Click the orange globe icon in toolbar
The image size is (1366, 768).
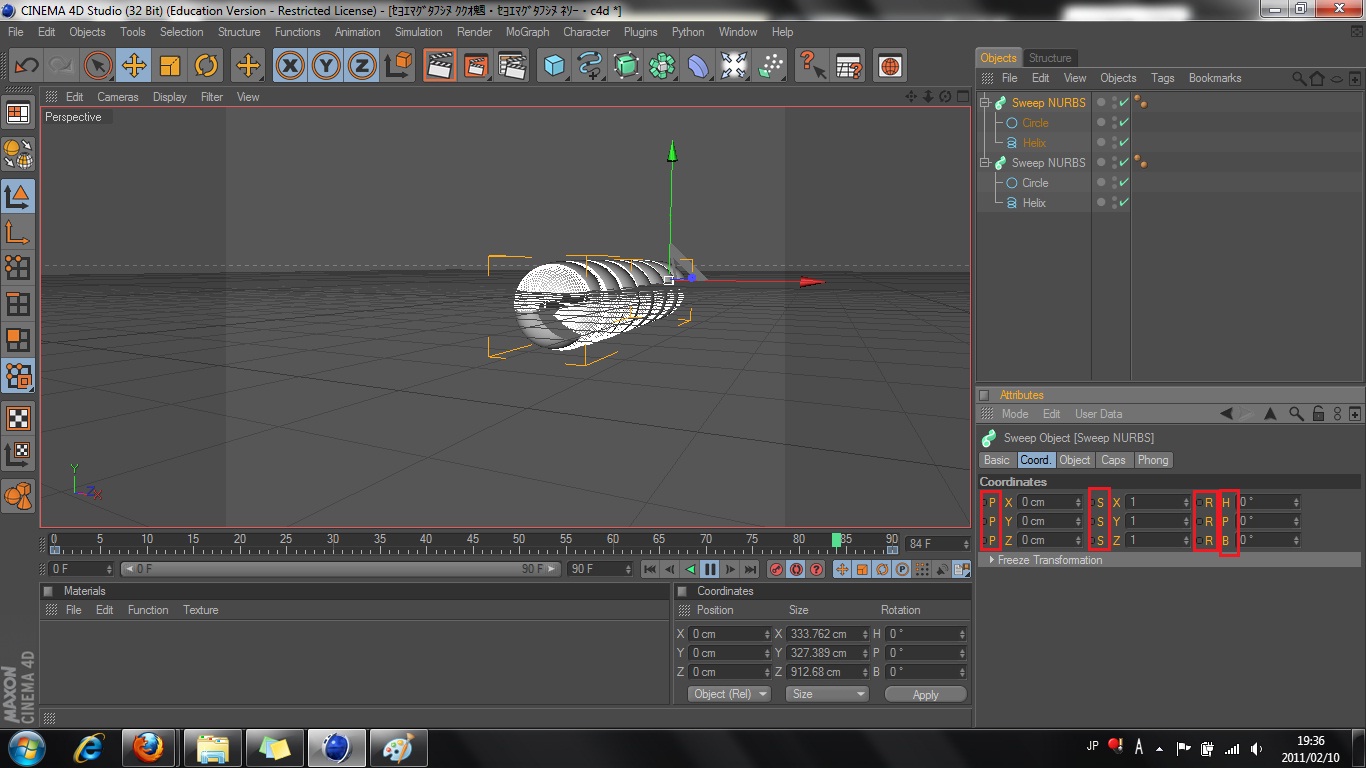pos(889,66)
